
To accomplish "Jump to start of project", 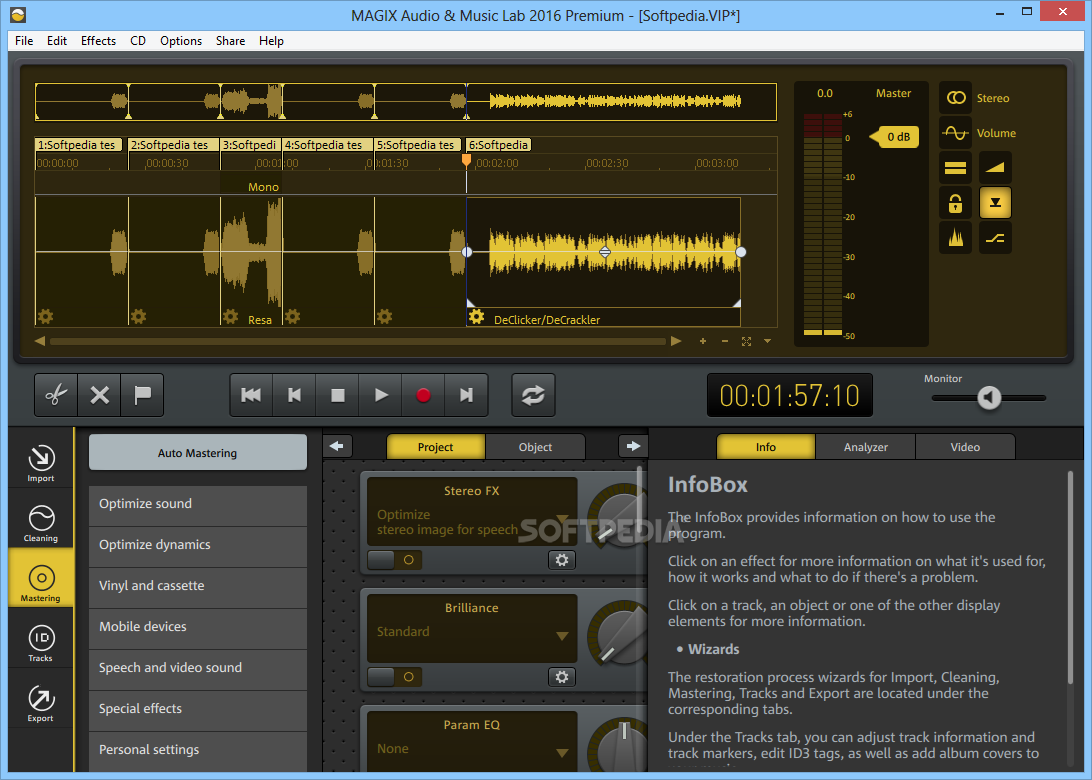I will (251, 395).
